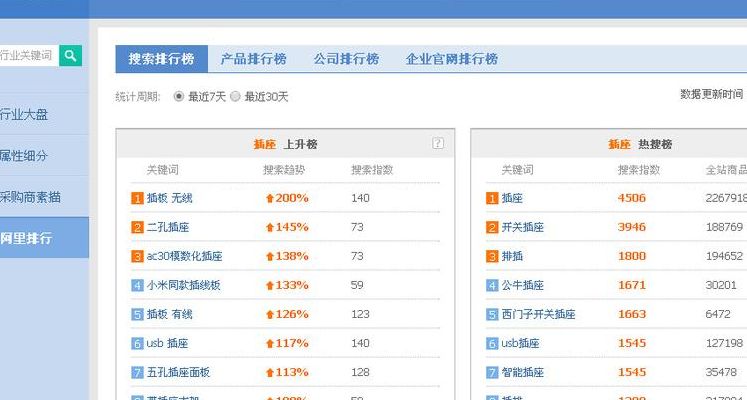The width and height of the screenshot is (747, 400).
Task: Click 搜索趋势 column header in 上升榜
Action: tap(284, 170)
